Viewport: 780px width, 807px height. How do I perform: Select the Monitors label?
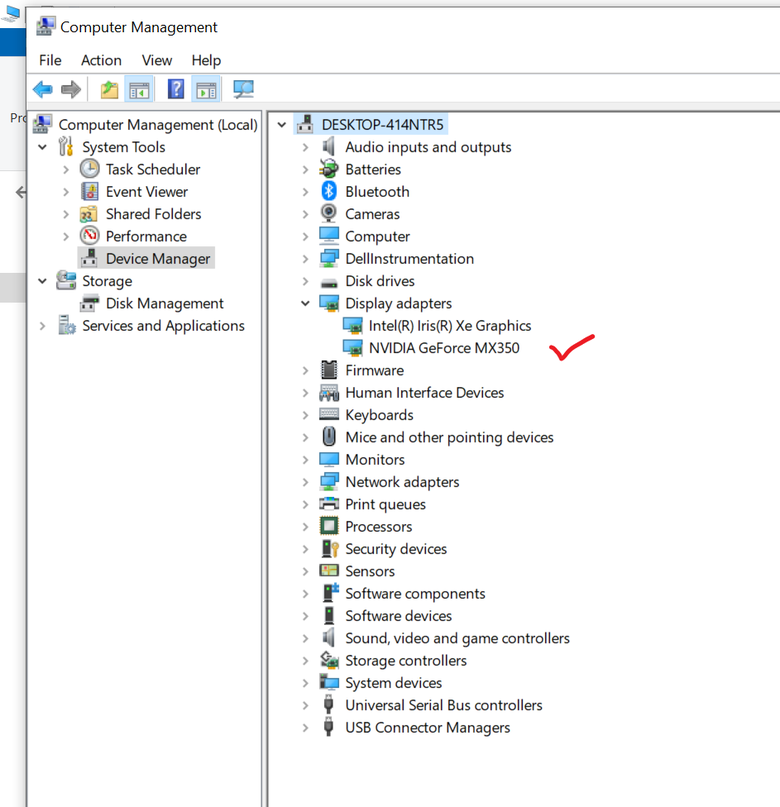tap(375, 460)
